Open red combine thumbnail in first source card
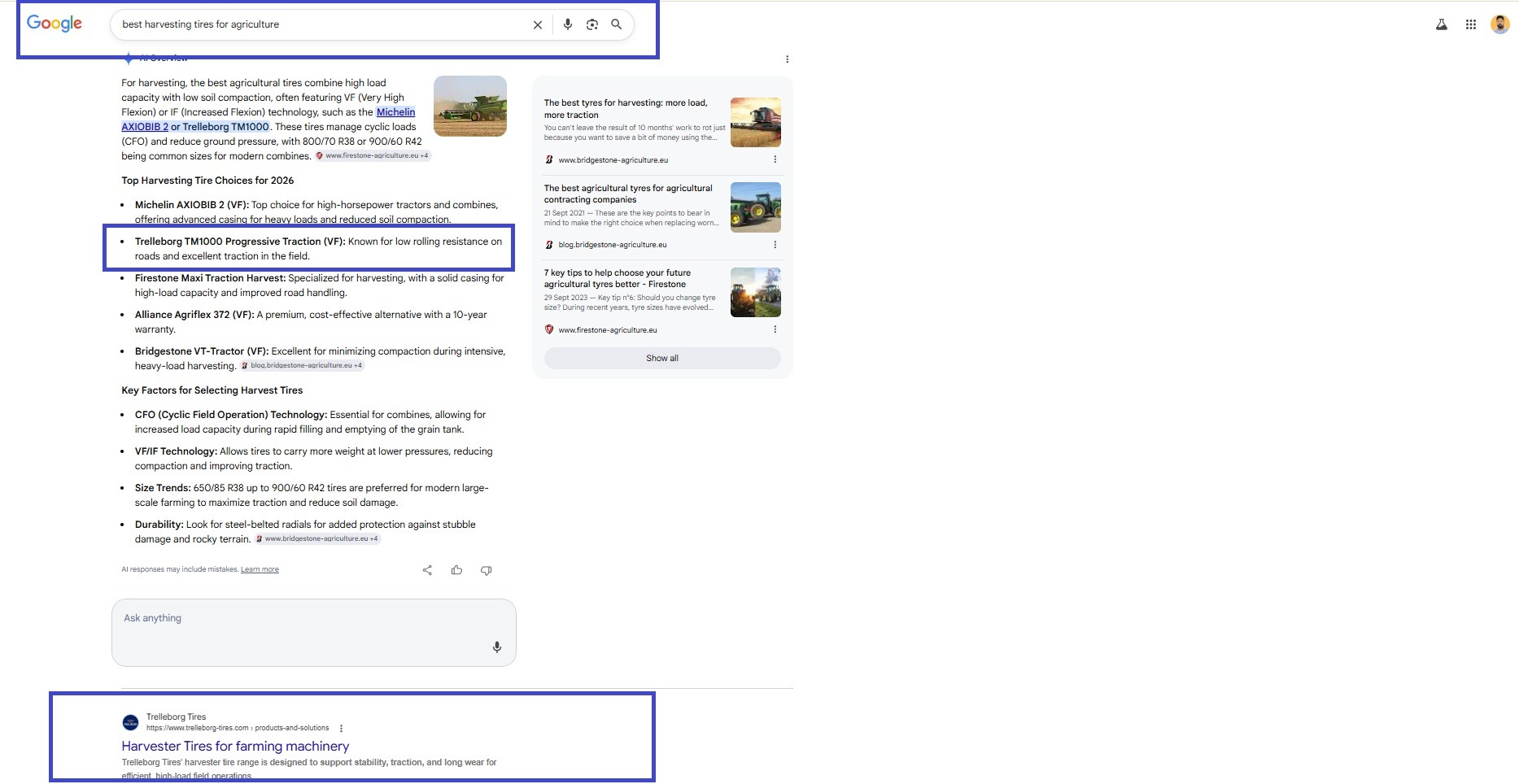 coord(756,122)
